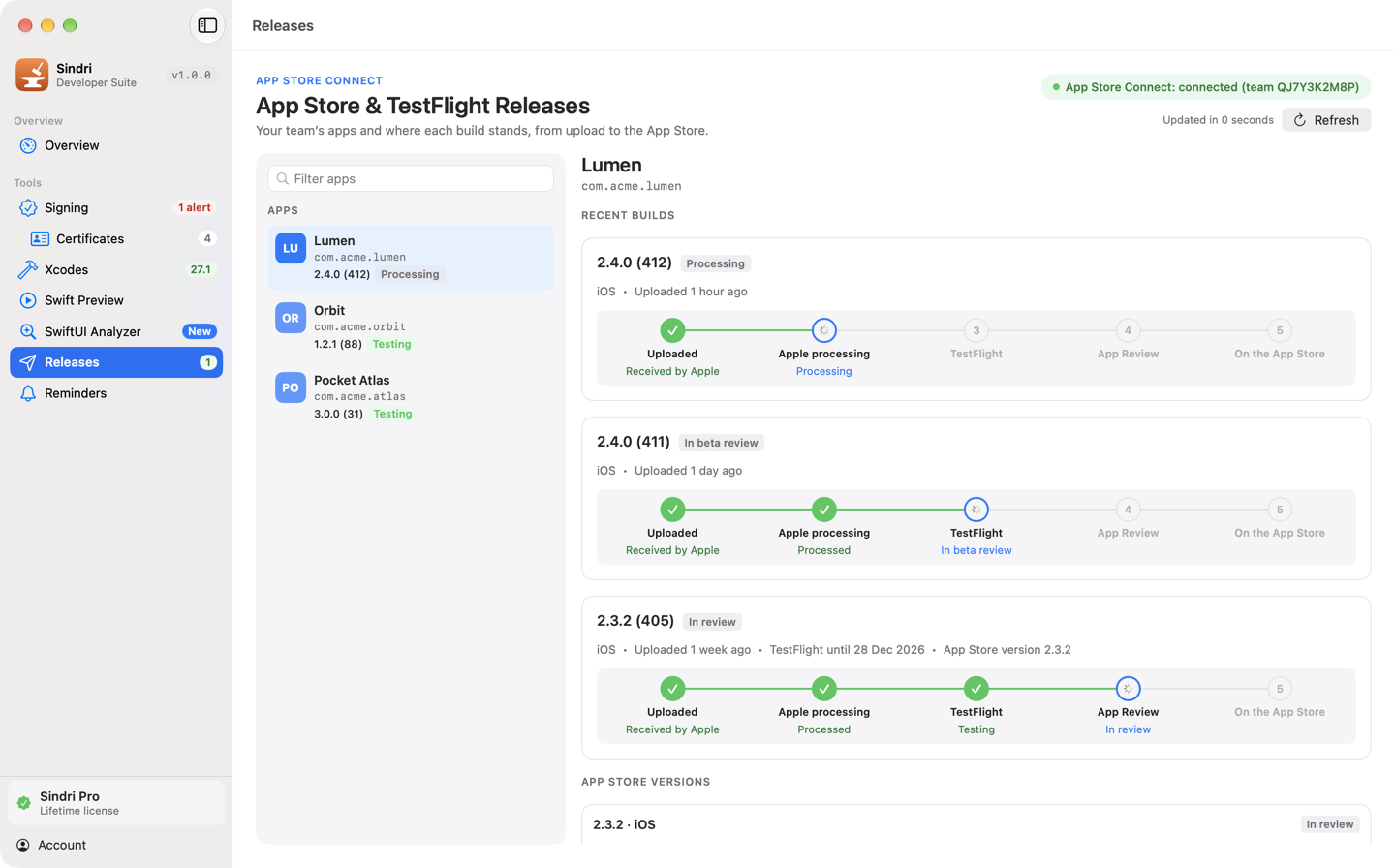Toggle the sidebar visibility icon
This screenshot has height=868, width=1395.
[207, 25]
